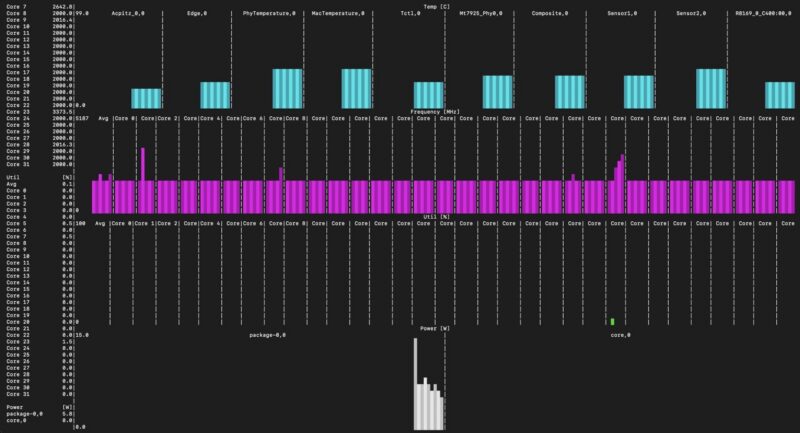The image size is (800, 433).
Task: Click 'package-0,0' label in the Power graph
Action: pyautogui.click(x=267, y=335)
